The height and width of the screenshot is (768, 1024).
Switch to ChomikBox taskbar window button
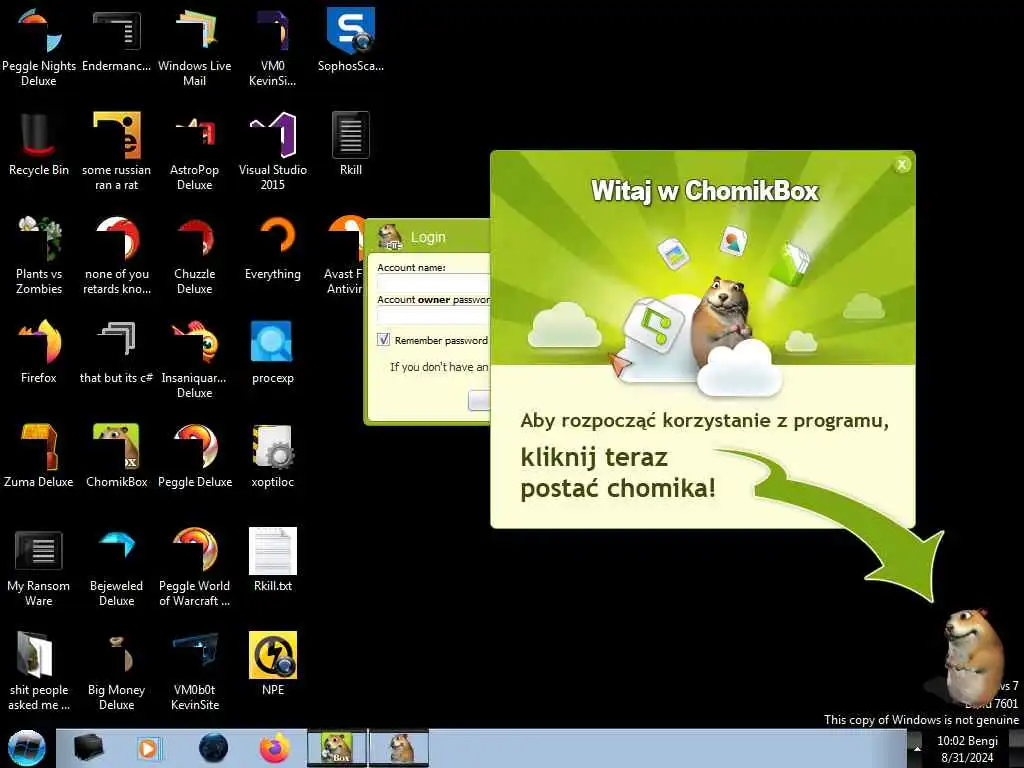(x=337, y=748)
